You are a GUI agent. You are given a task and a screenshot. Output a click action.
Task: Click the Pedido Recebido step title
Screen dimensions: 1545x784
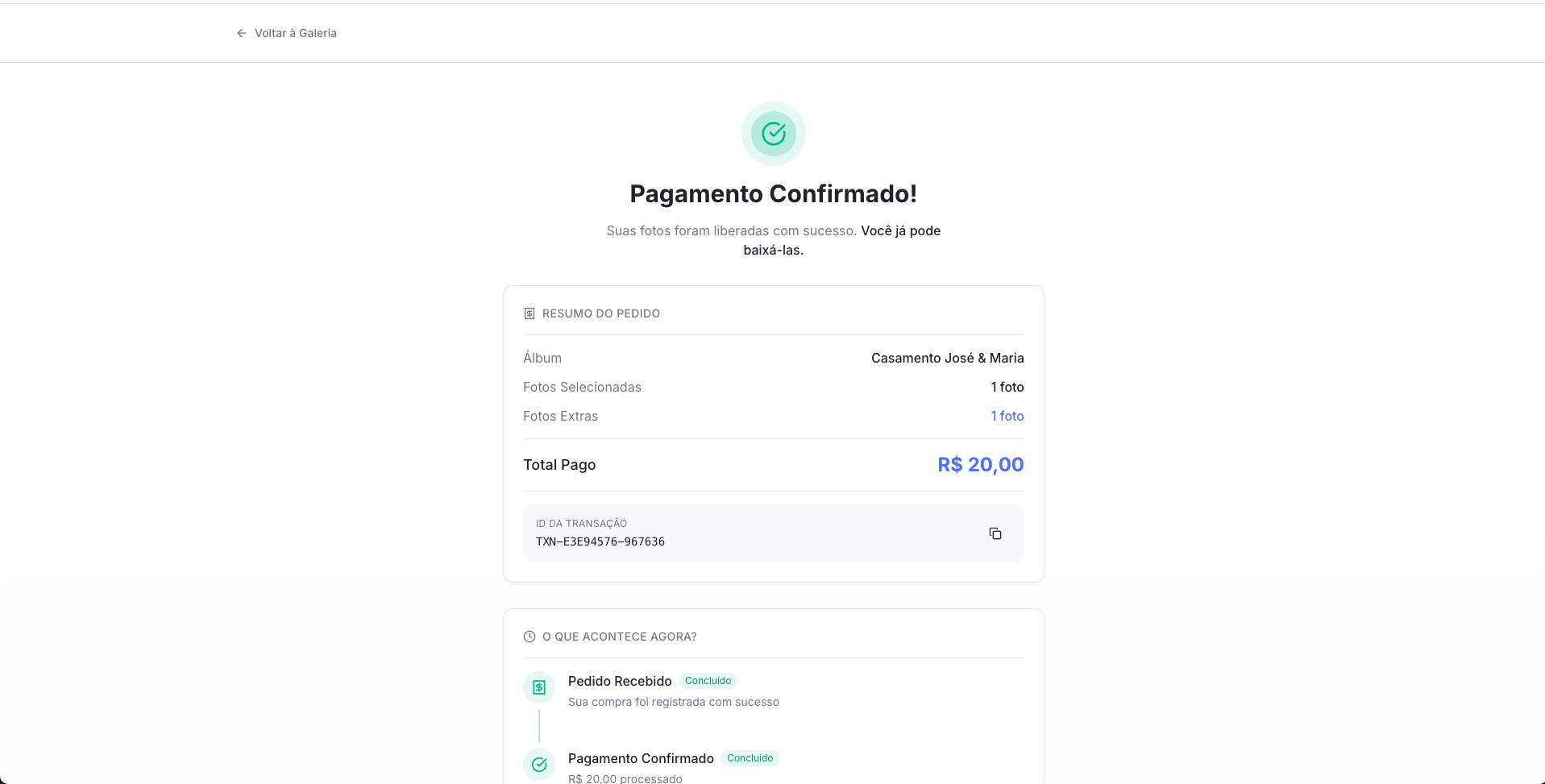[x=620, y=681]
